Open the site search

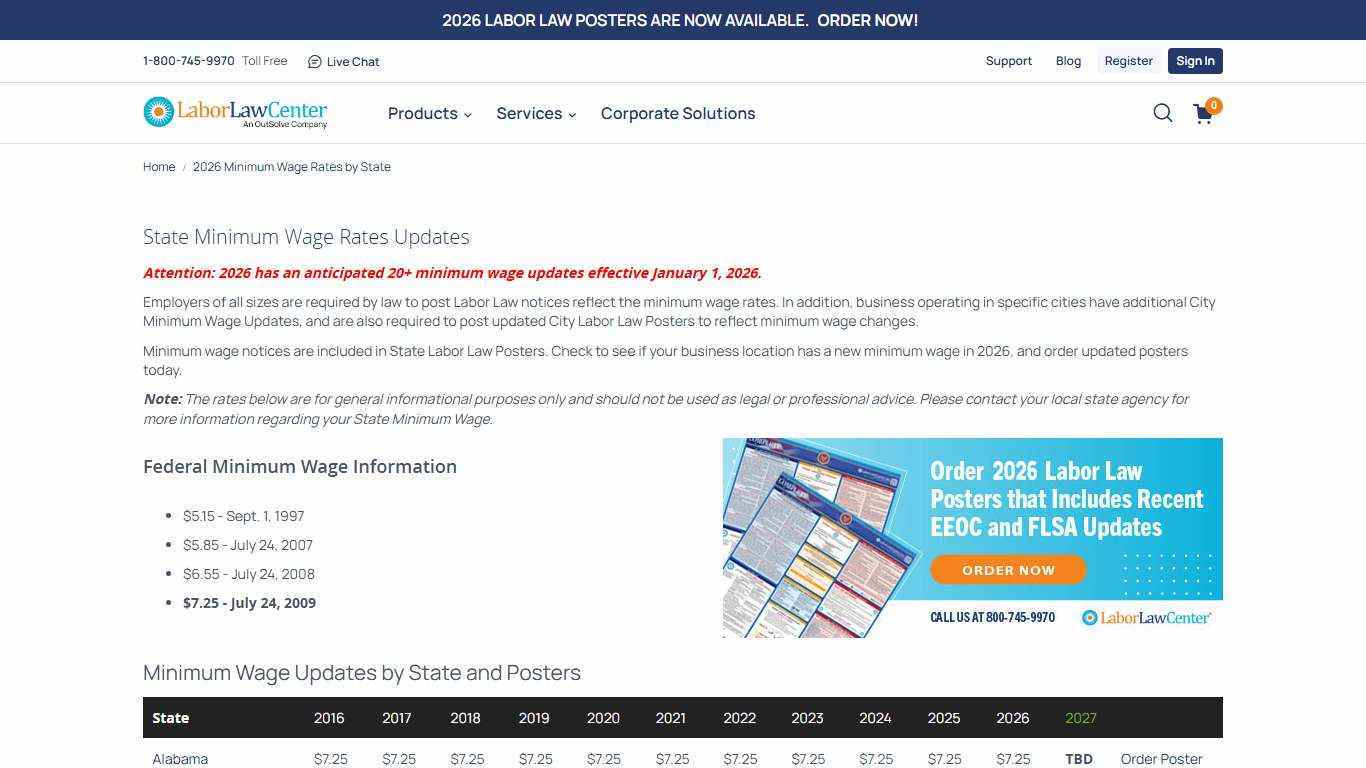(1162, 113)
